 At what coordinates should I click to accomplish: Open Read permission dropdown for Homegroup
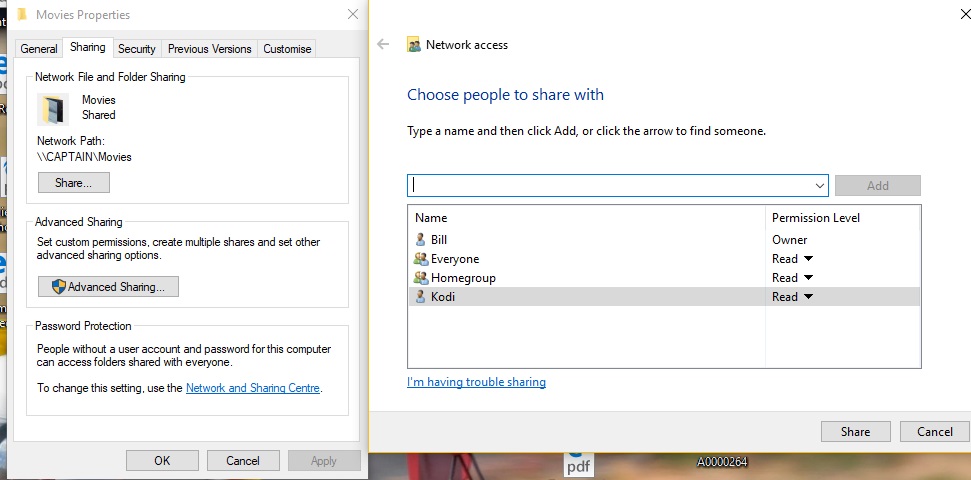pyautogui.click(x=808, y=278)
